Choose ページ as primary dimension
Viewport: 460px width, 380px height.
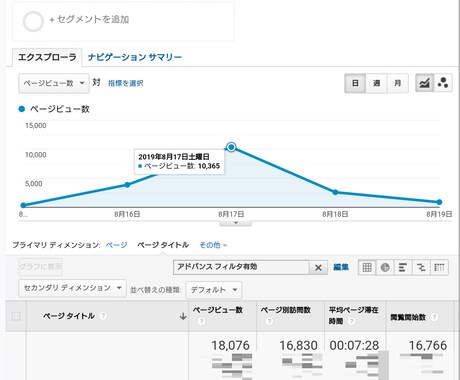point(116,245)
